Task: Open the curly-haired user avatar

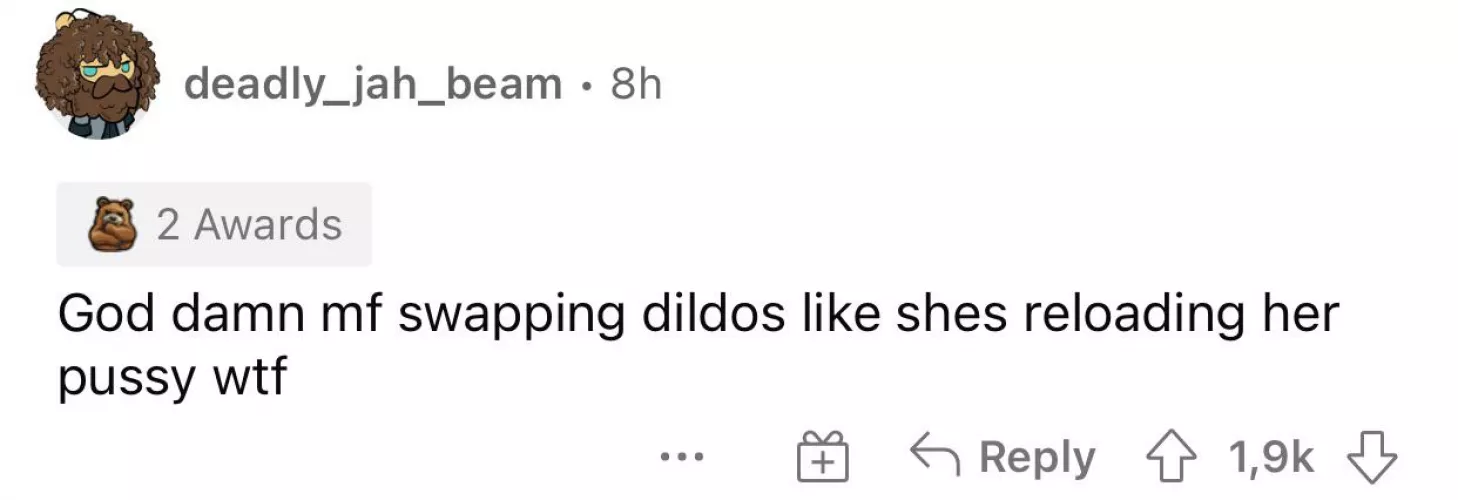Action: [x=96, y=76]
